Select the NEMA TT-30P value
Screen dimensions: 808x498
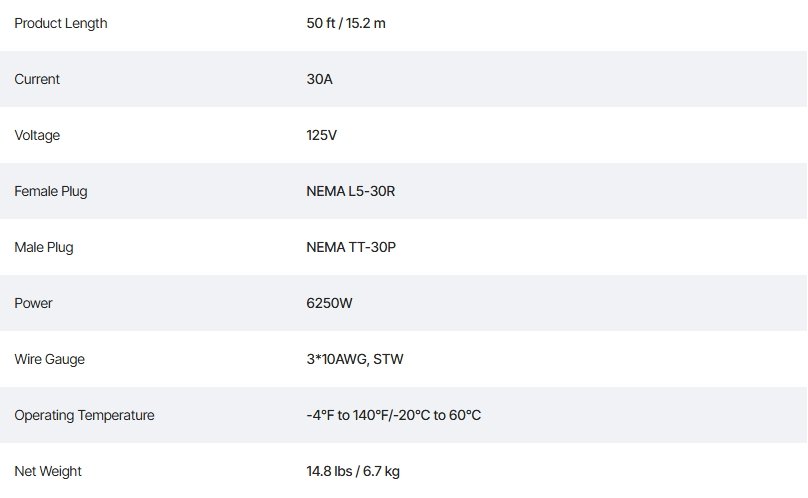point(353,247)
